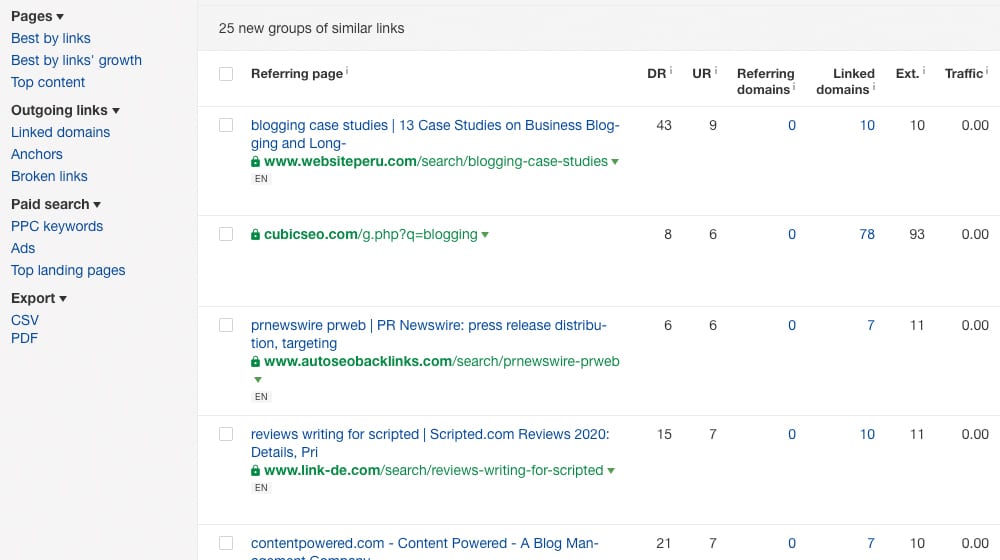Open Best by links' growth report
The image size is (1000, 560).
(76, 60)
